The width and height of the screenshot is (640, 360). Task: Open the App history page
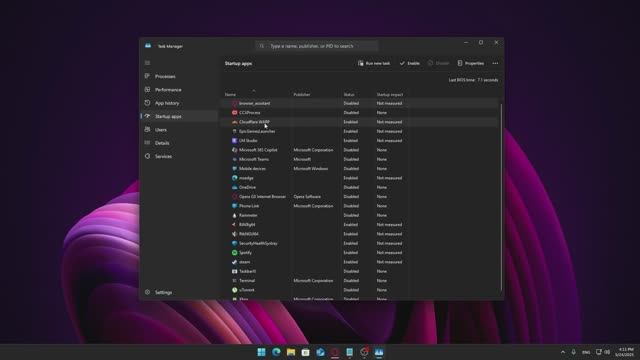tap(167, 103)
